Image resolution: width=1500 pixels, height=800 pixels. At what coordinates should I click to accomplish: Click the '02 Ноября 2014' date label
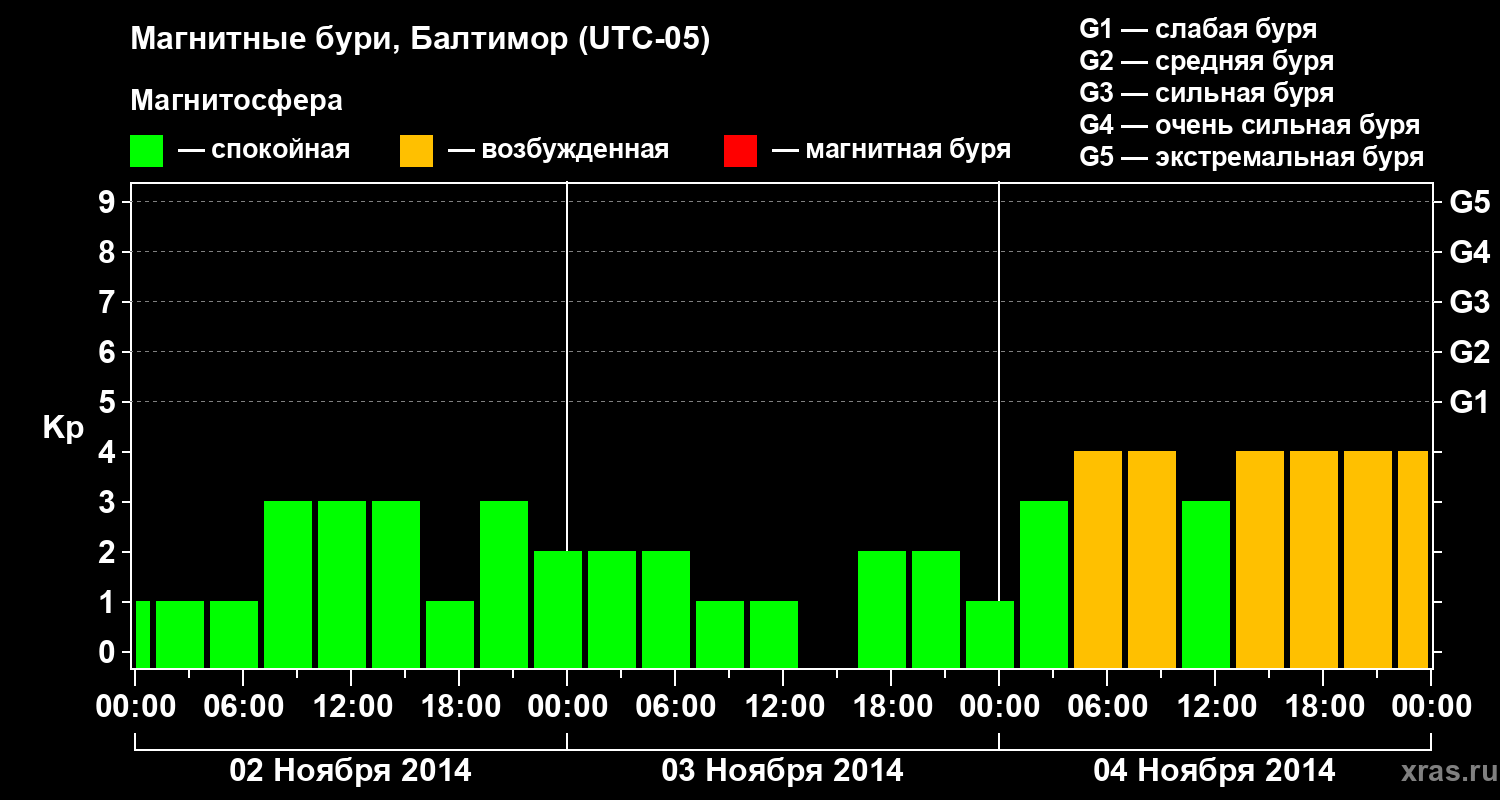point(351,770)
